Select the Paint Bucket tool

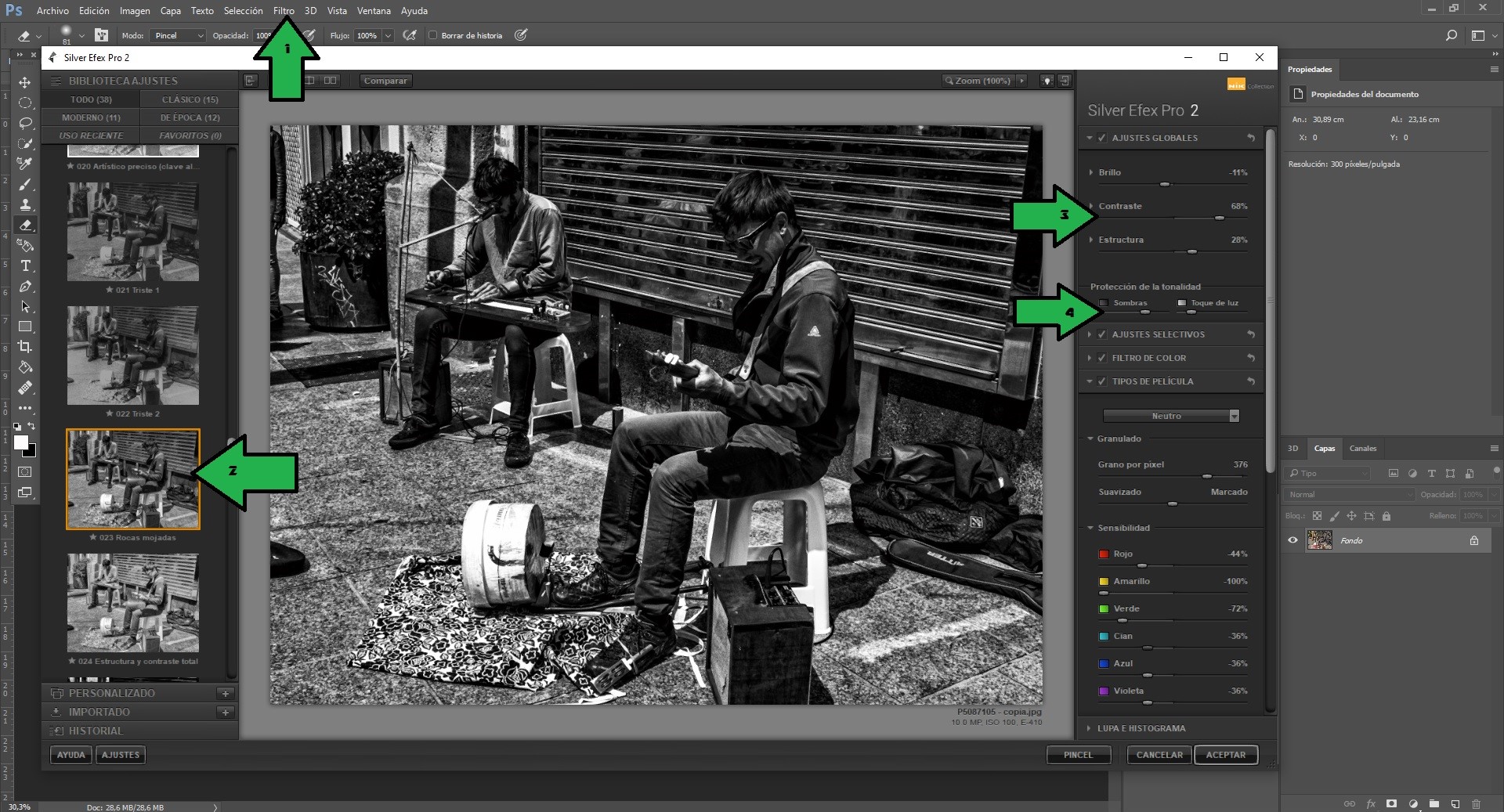pos(25,367)
